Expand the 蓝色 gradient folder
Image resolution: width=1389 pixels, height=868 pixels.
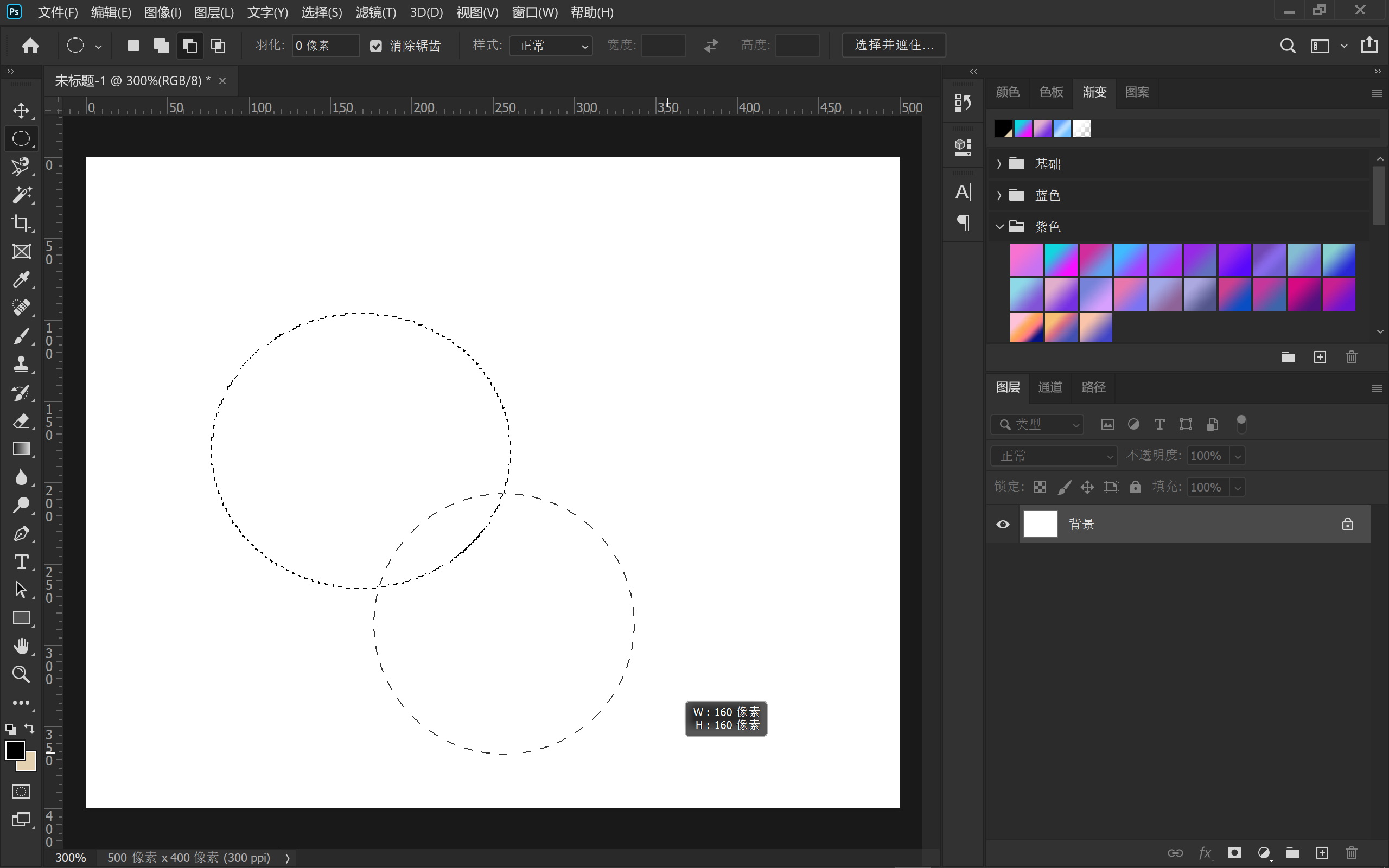tap(999, 195)
